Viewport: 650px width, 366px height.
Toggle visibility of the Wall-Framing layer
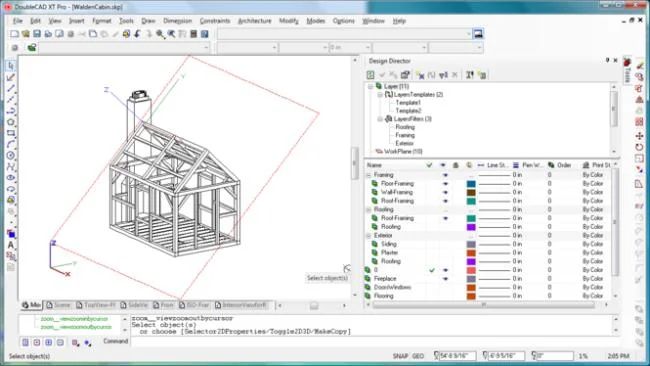tap(446, 192)
